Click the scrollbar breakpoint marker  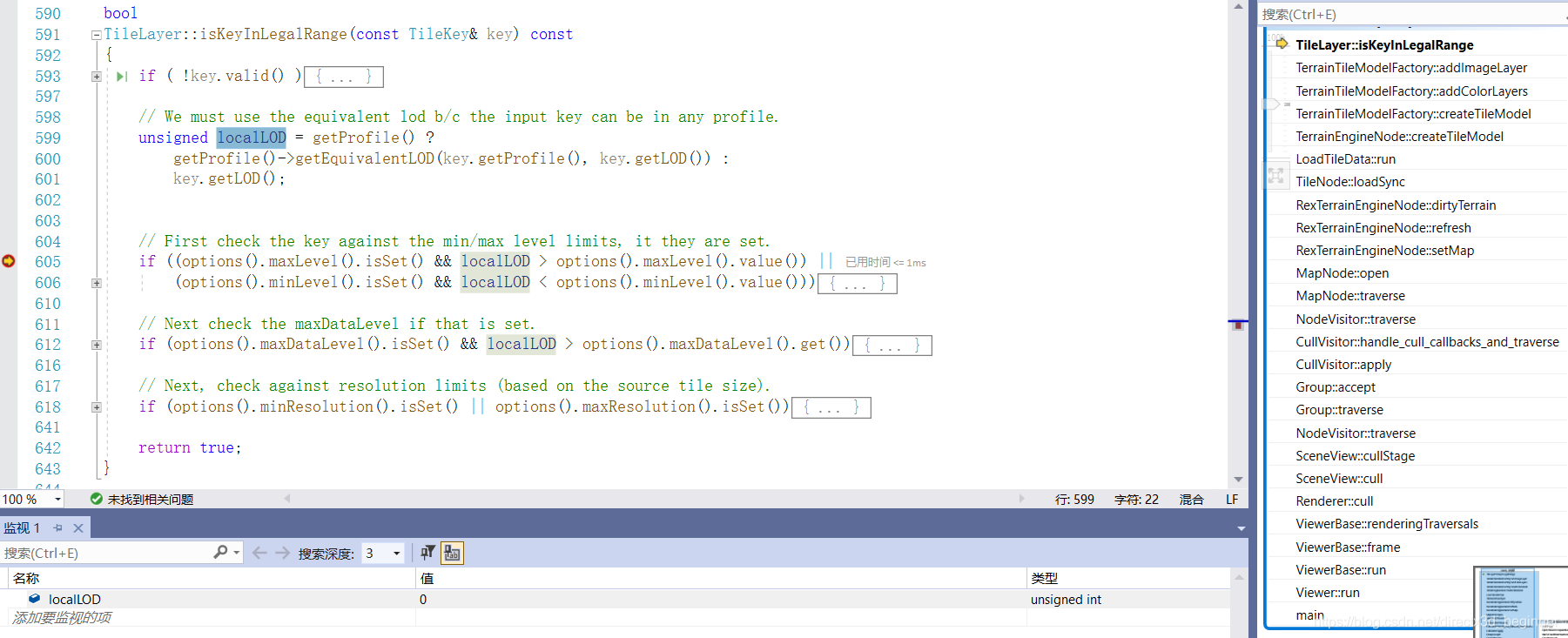pyautogui.click(x=1238, y=325)
